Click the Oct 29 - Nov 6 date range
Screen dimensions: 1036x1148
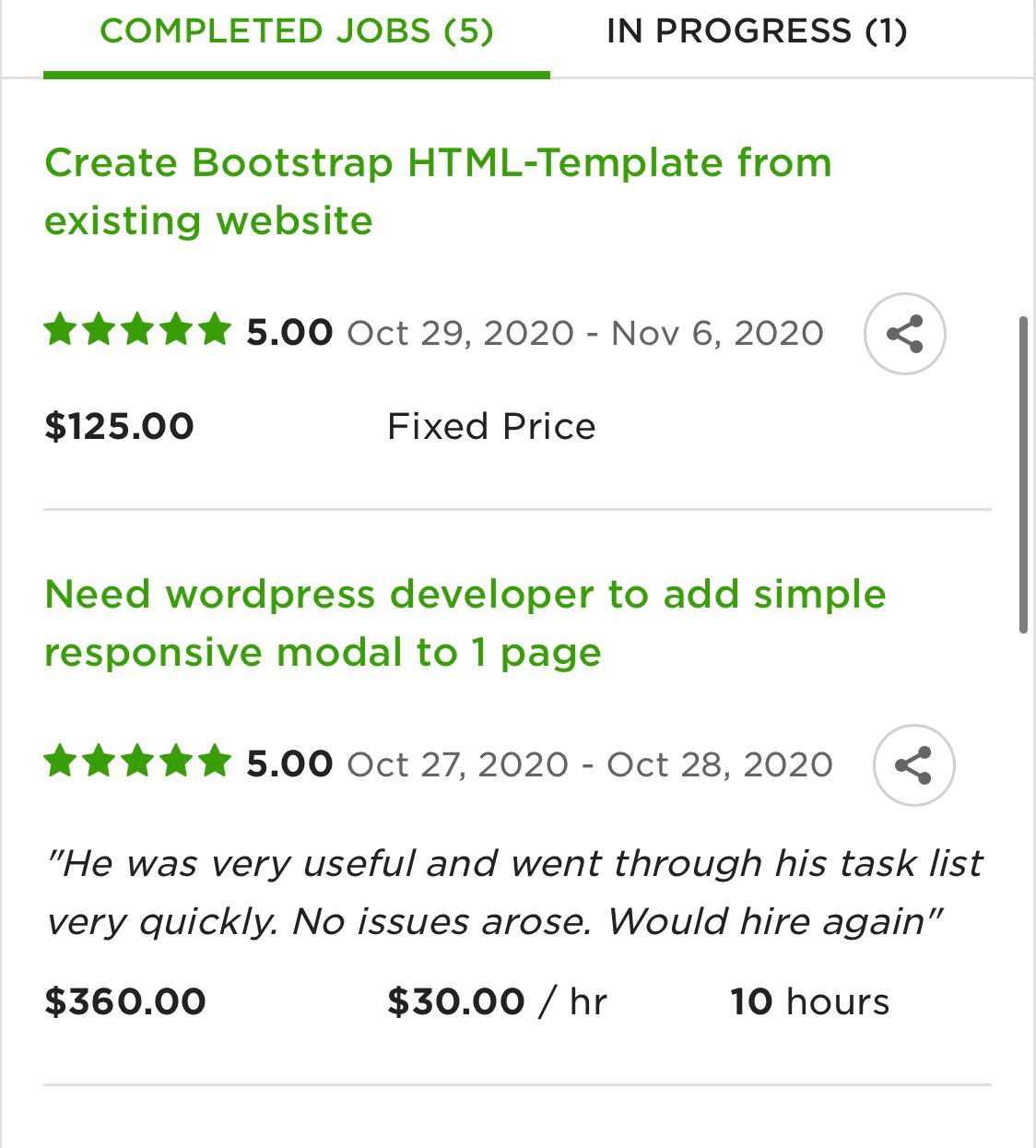[x=585, y=333]
